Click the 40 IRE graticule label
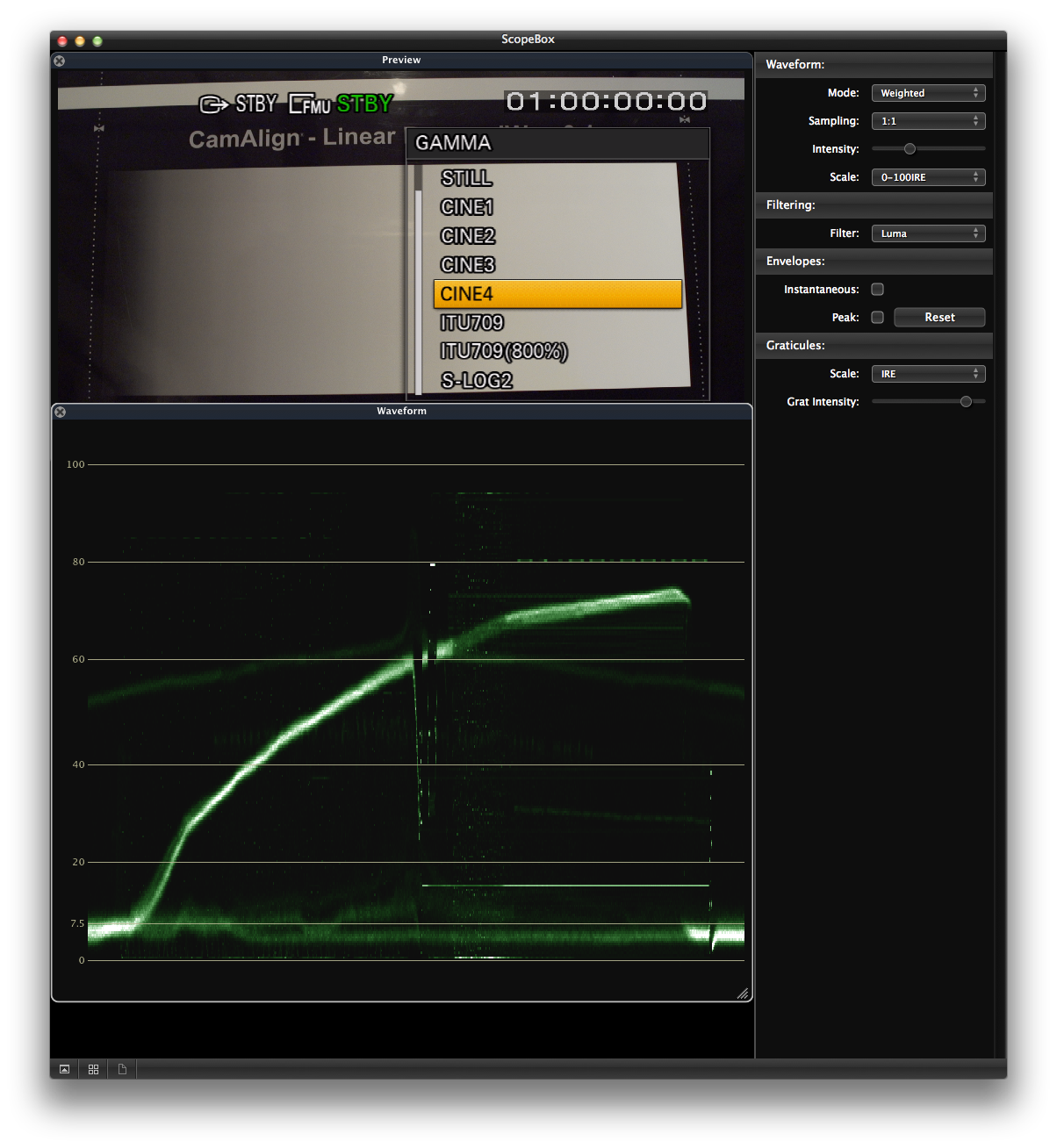Screen dimensions: 1057x1148 (x=79, y=764)
